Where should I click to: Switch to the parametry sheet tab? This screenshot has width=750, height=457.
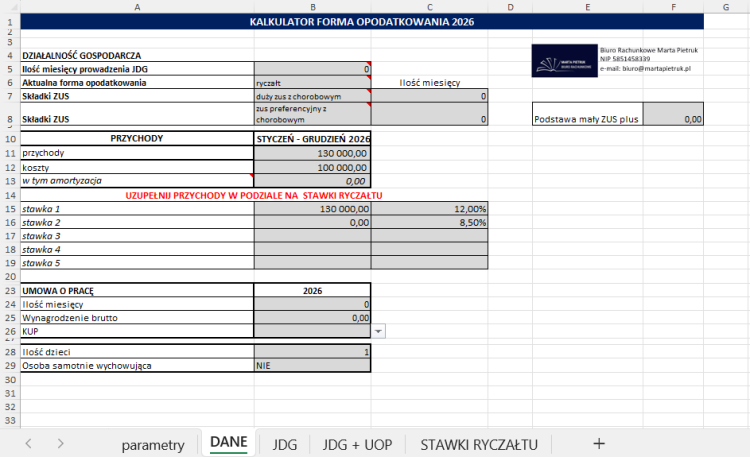(x=153, y=445)
